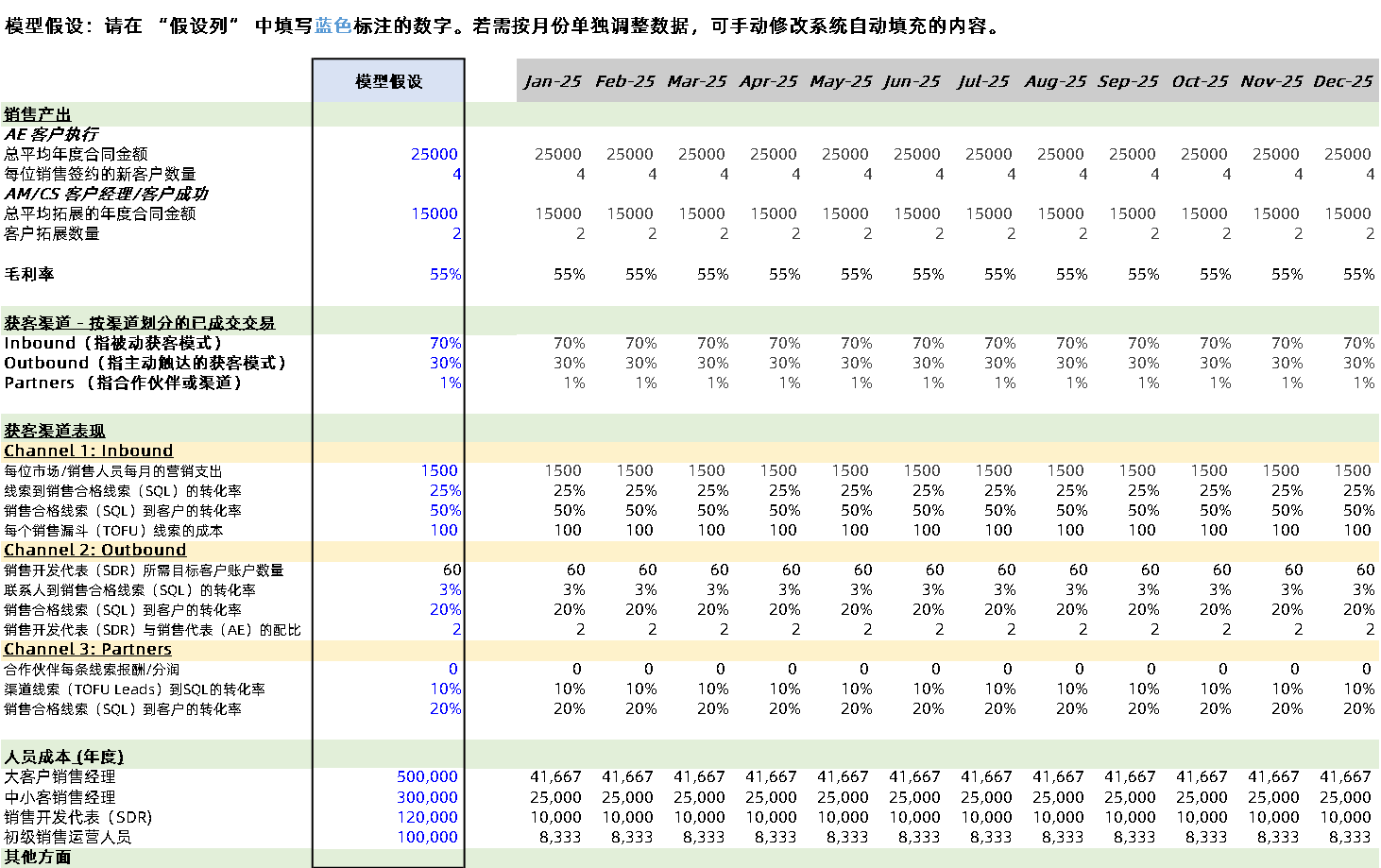Screen dimensions: 1381x868
Task: Edit the blue 500,000 salary assumption
Action: click(427, 776)
